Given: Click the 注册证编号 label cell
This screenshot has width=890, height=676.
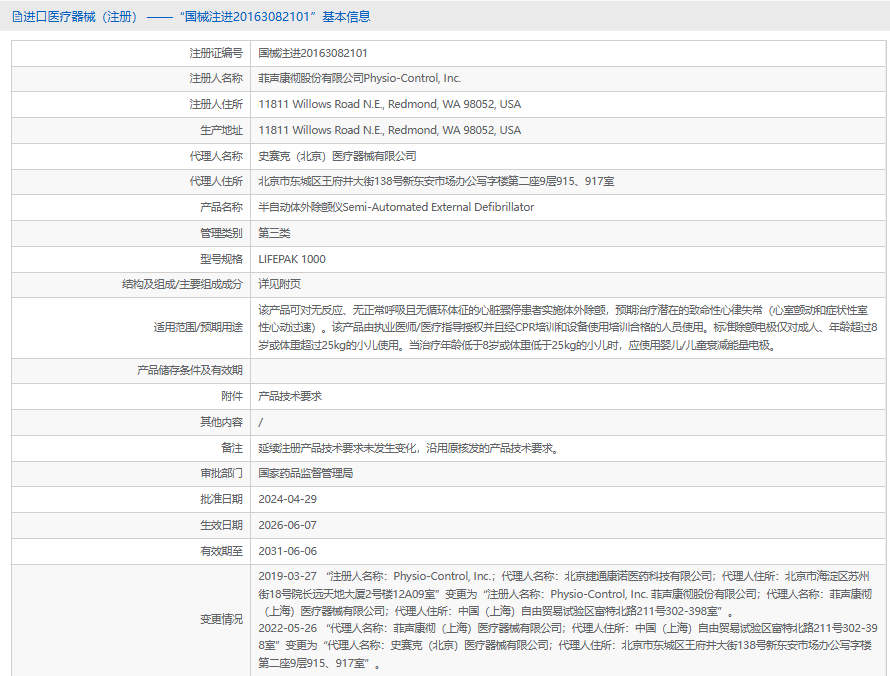Looking at the screenshot, I should 216,53.
